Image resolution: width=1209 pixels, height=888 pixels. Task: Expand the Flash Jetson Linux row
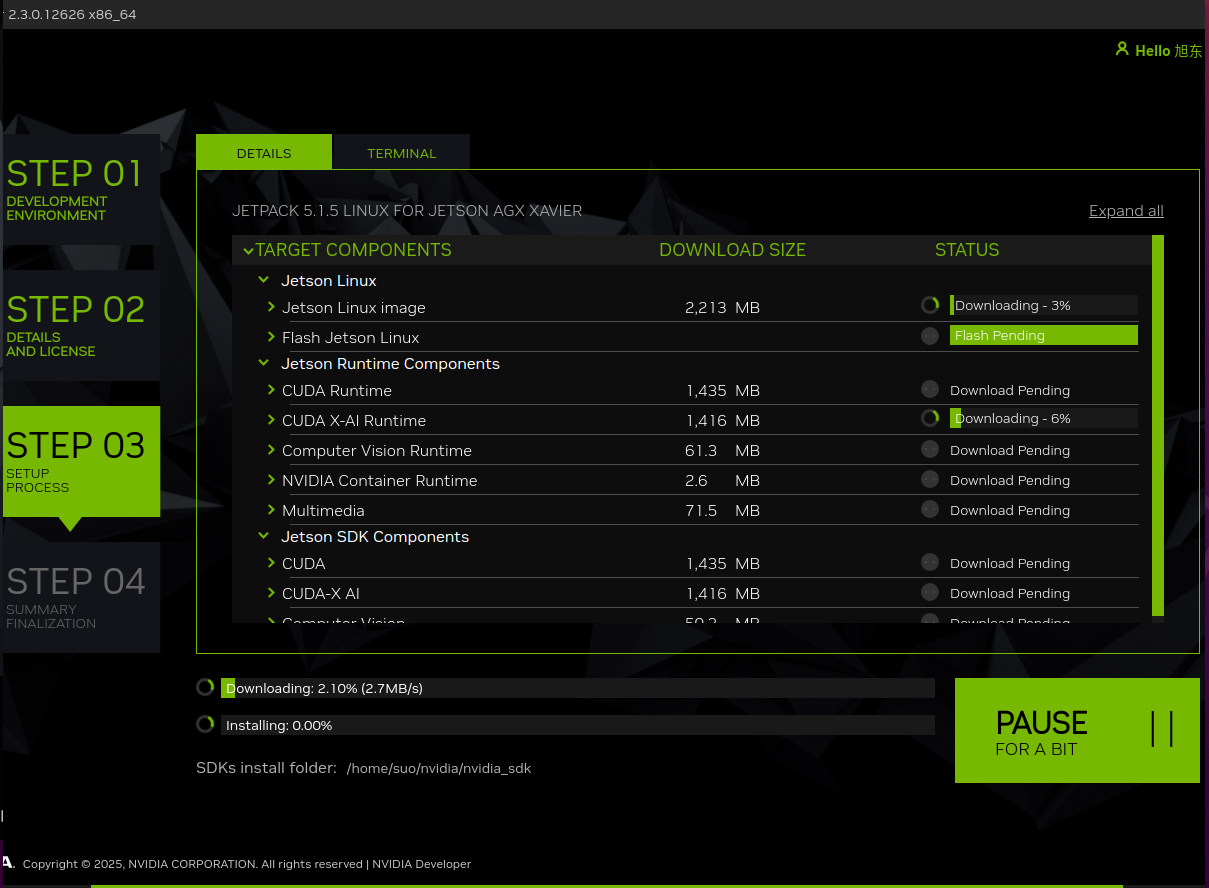(272, 337)
